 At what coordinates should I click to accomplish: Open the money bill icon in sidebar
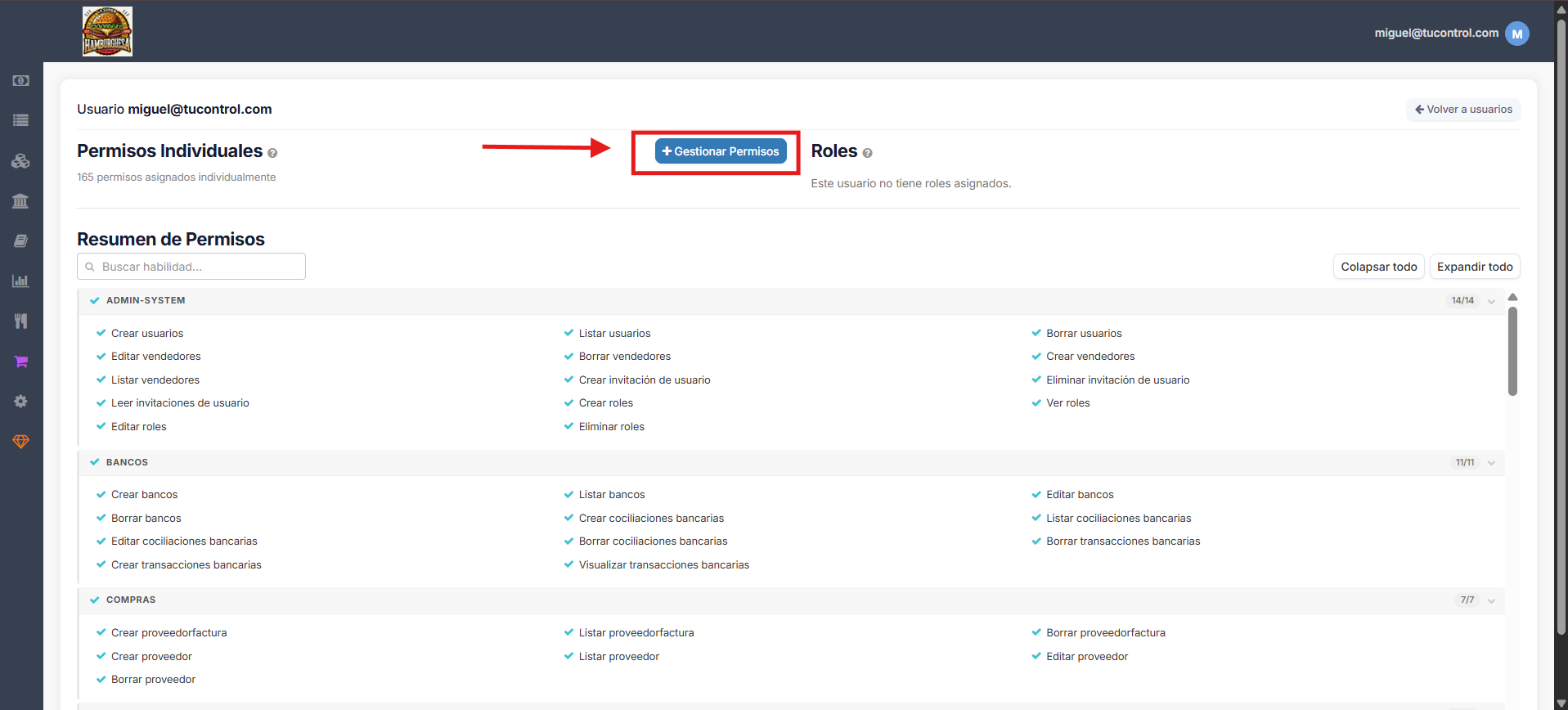pos(21,81)
